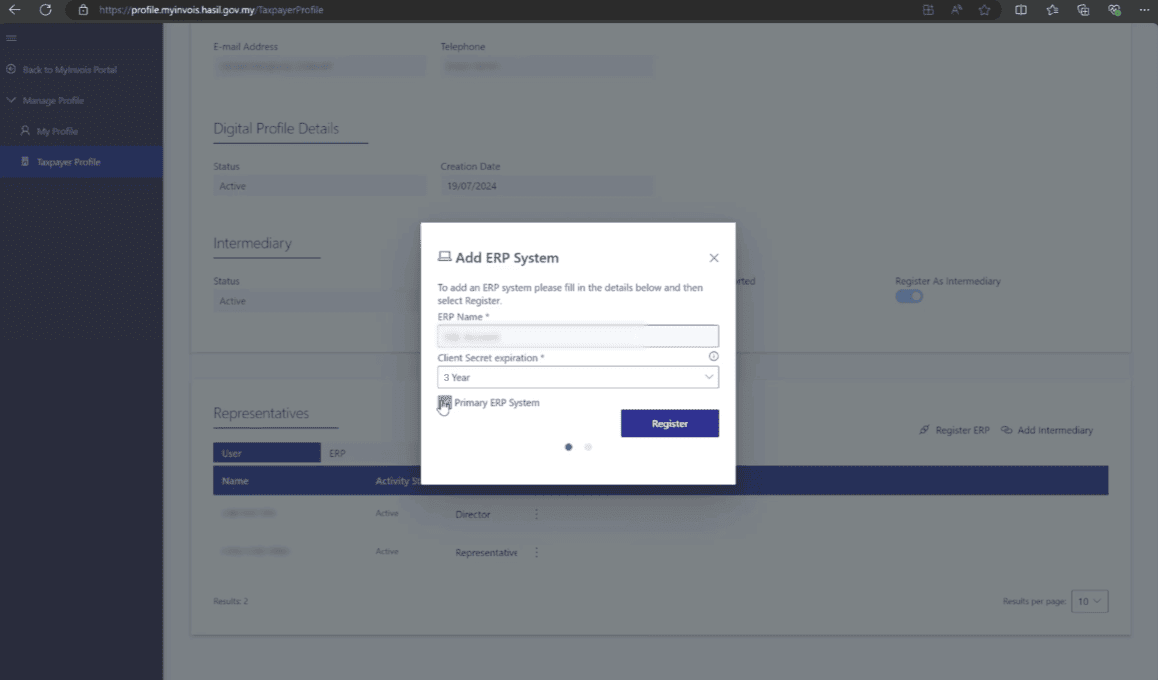Select the E-mail Address field
The height and width of the screenshot is (680, 1158).
coord(320,66)
